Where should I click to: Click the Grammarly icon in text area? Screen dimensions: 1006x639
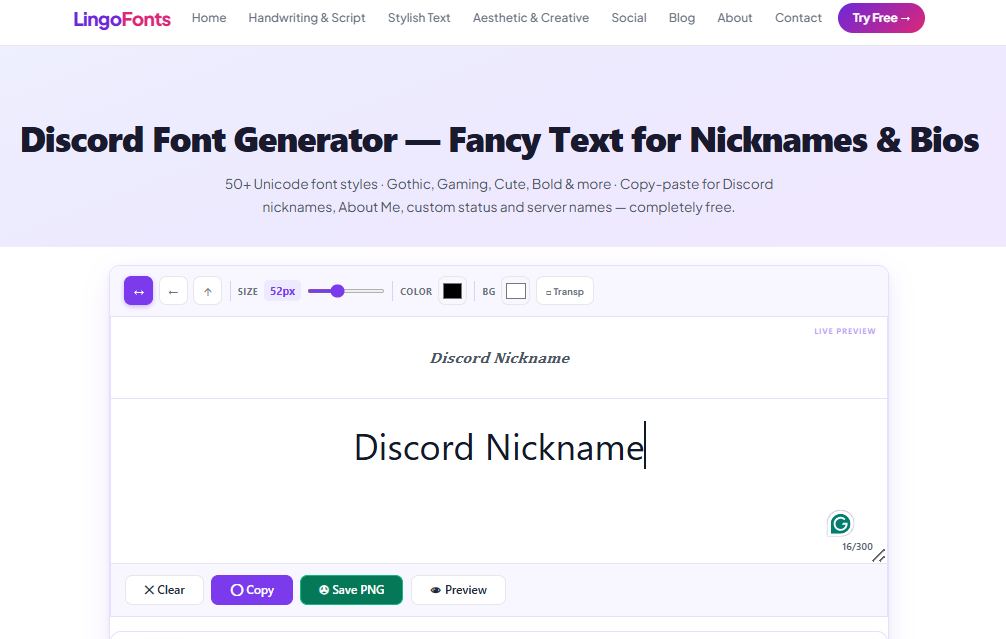(x=840, y=524)
